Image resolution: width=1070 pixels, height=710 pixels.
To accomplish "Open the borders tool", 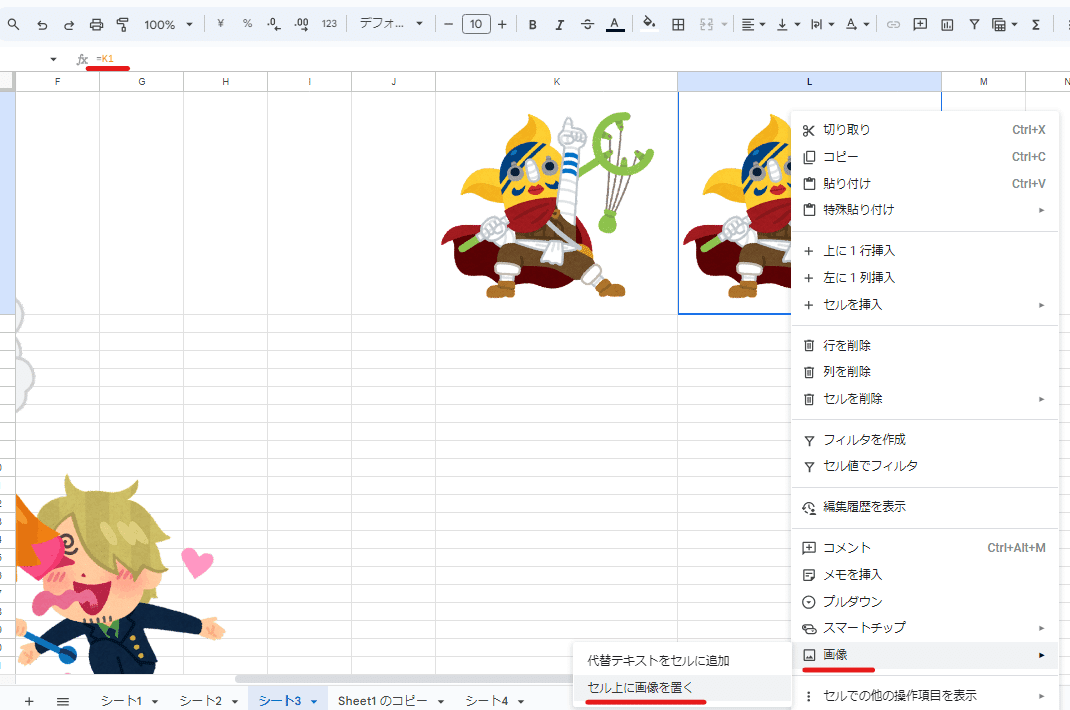I will point(678,25).
